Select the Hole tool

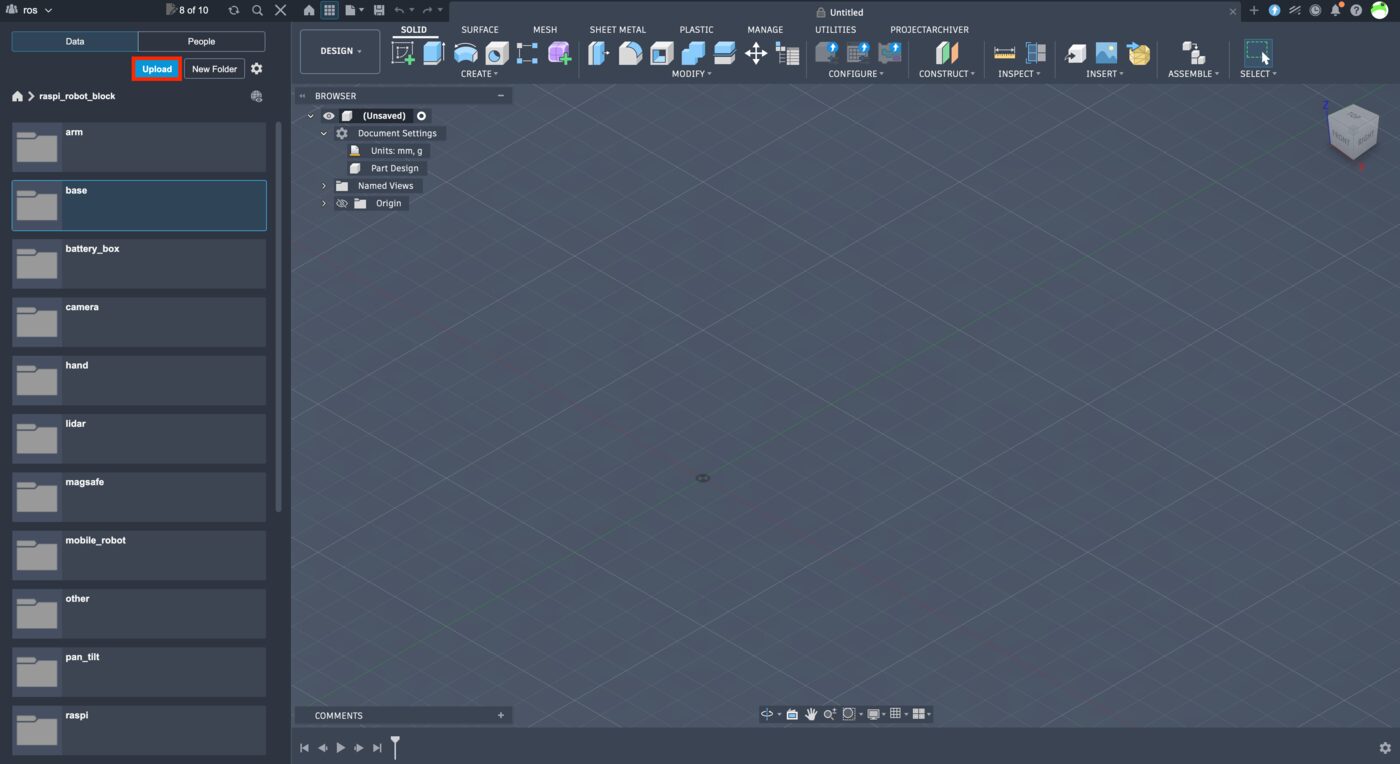point(497,53)
